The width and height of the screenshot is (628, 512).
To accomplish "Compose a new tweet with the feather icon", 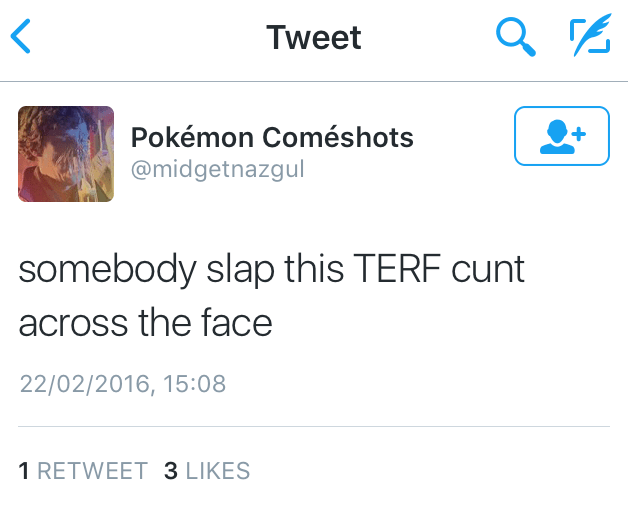I will pyautogui.click(x=590, y=35).
